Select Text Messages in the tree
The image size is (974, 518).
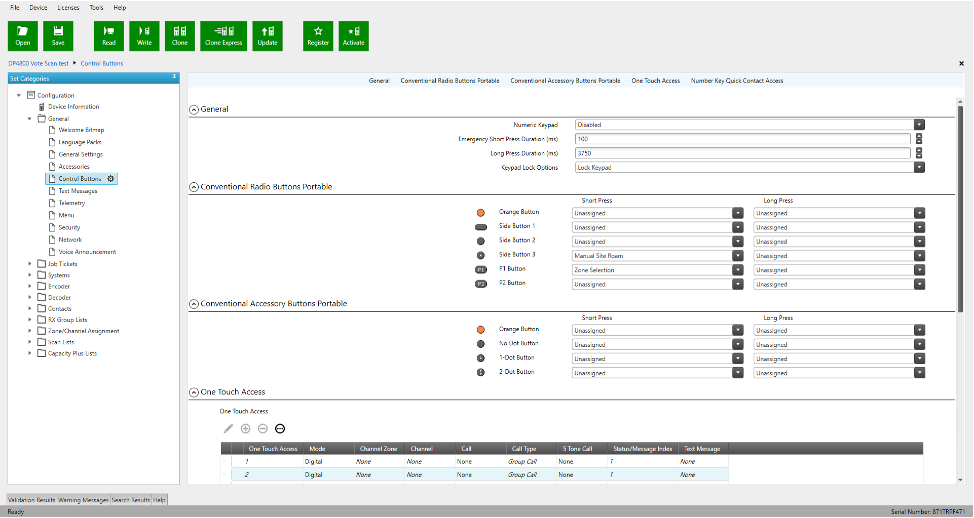pyautogui.click(x=77, y=190)
